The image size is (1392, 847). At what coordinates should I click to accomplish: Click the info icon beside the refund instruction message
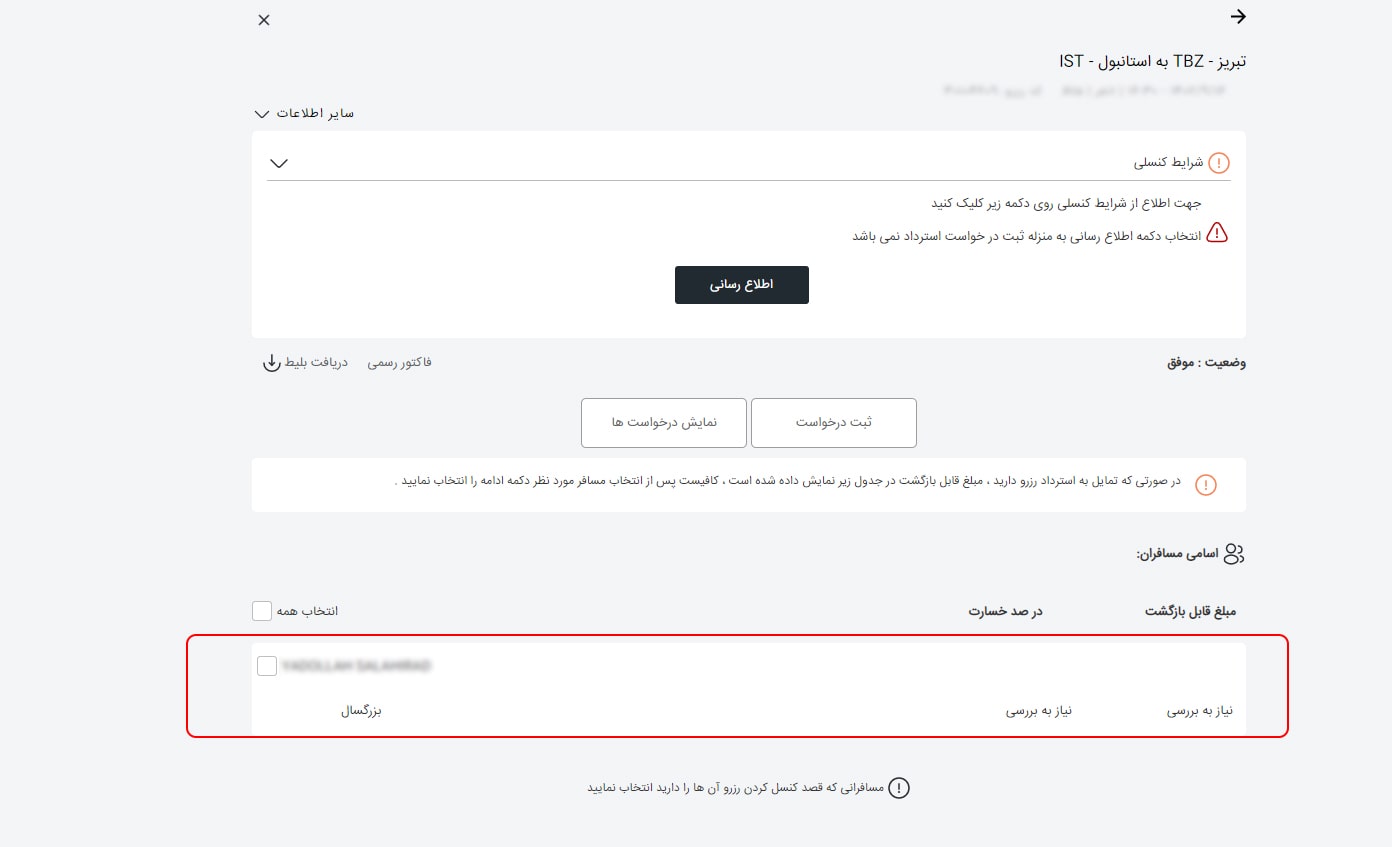[x=1206, y=484]
